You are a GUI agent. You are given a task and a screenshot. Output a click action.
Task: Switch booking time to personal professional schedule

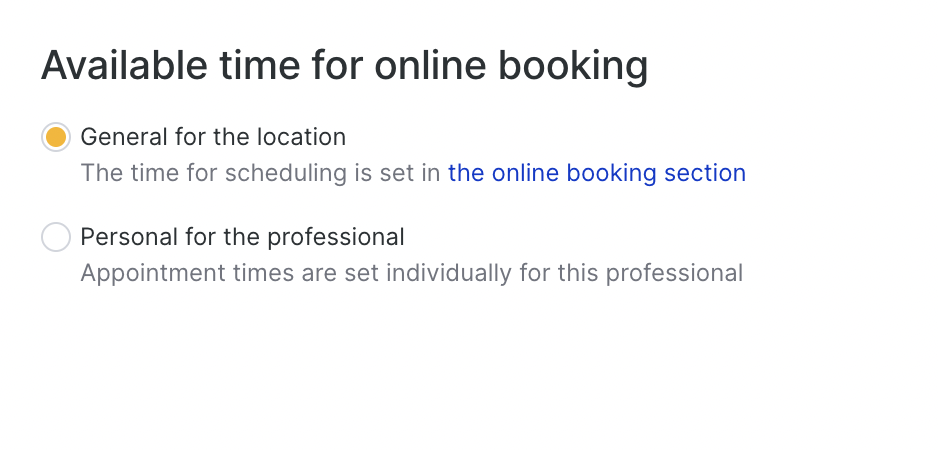click(x=56, y=237)
